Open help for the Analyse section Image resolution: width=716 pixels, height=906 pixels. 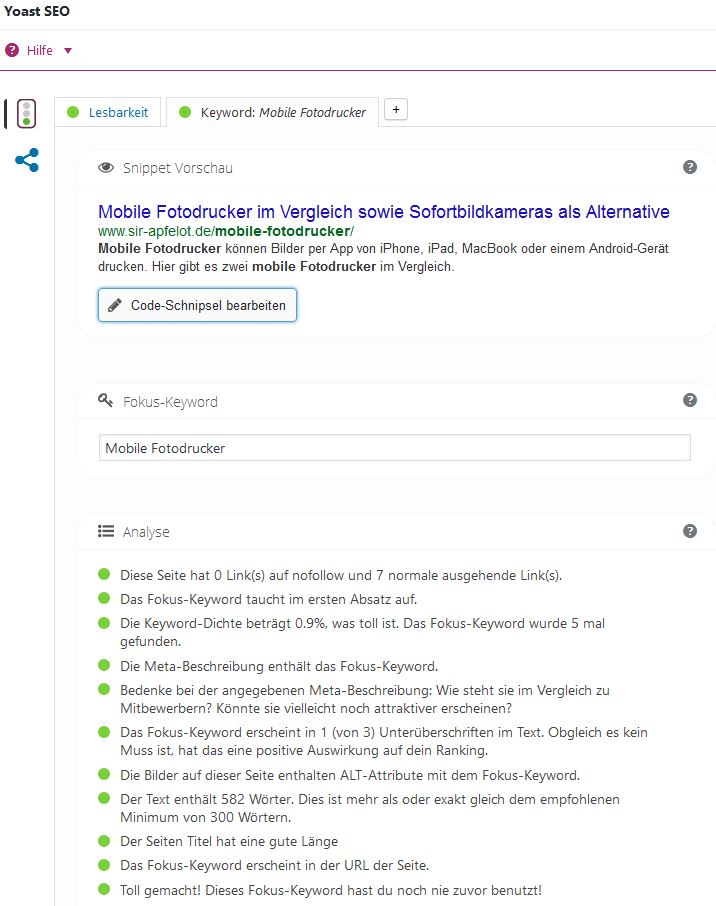point(690,531)
